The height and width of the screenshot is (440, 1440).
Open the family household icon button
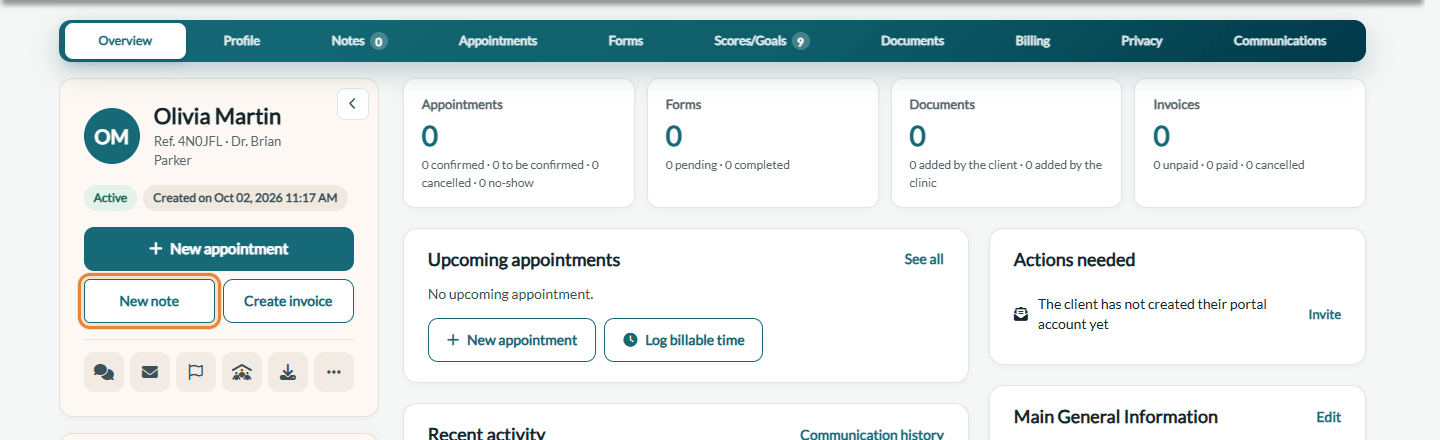tap(242, 372)
